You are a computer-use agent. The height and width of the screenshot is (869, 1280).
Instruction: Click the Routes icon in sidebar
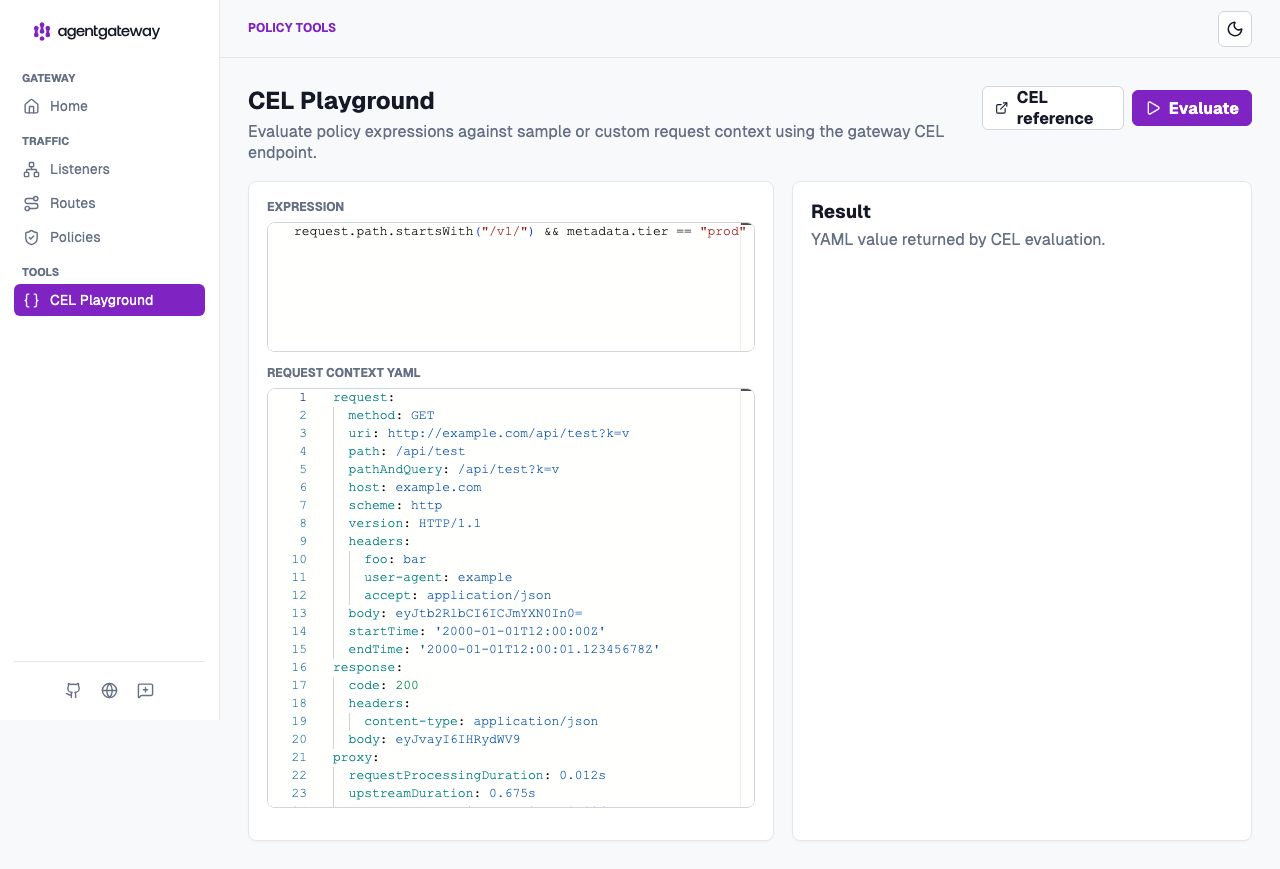point(32,203)
